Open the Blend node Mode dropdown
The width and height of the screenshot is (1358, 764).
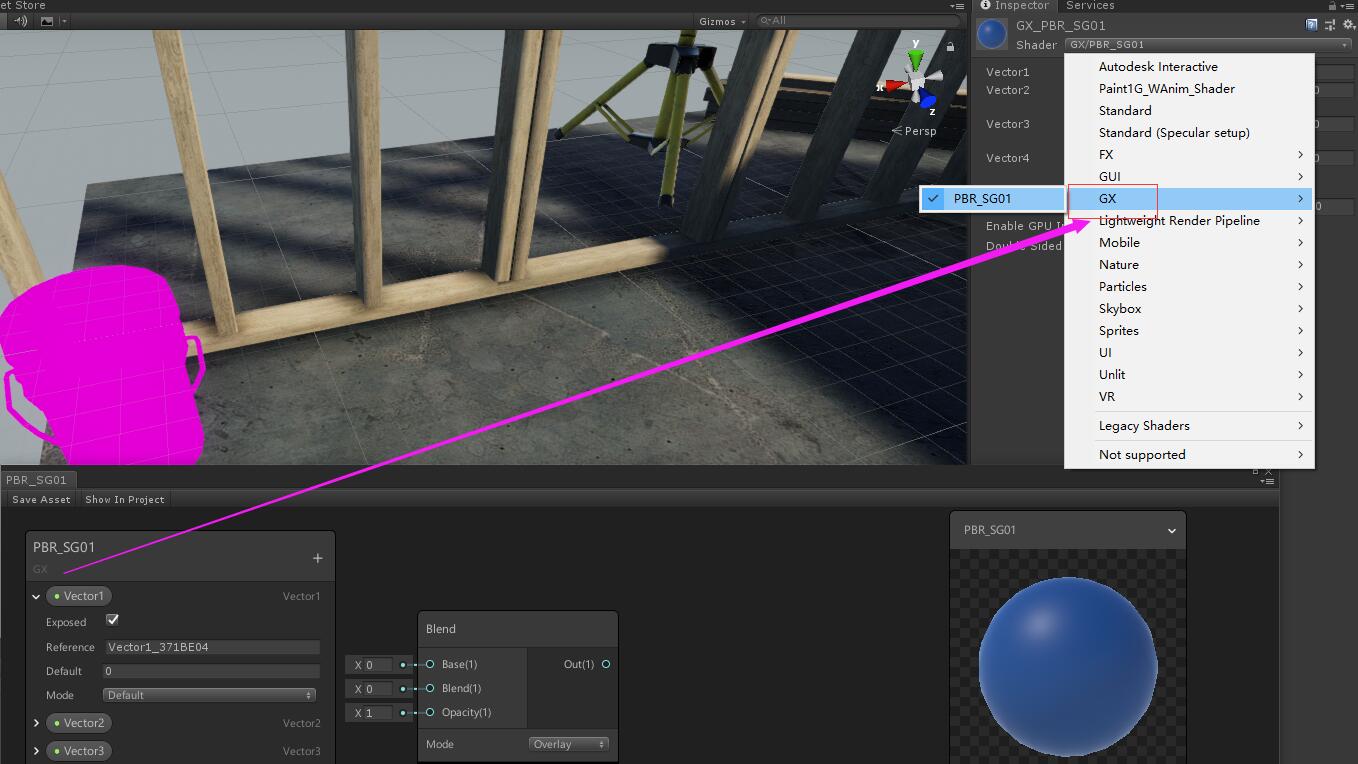tap(569, 744)
